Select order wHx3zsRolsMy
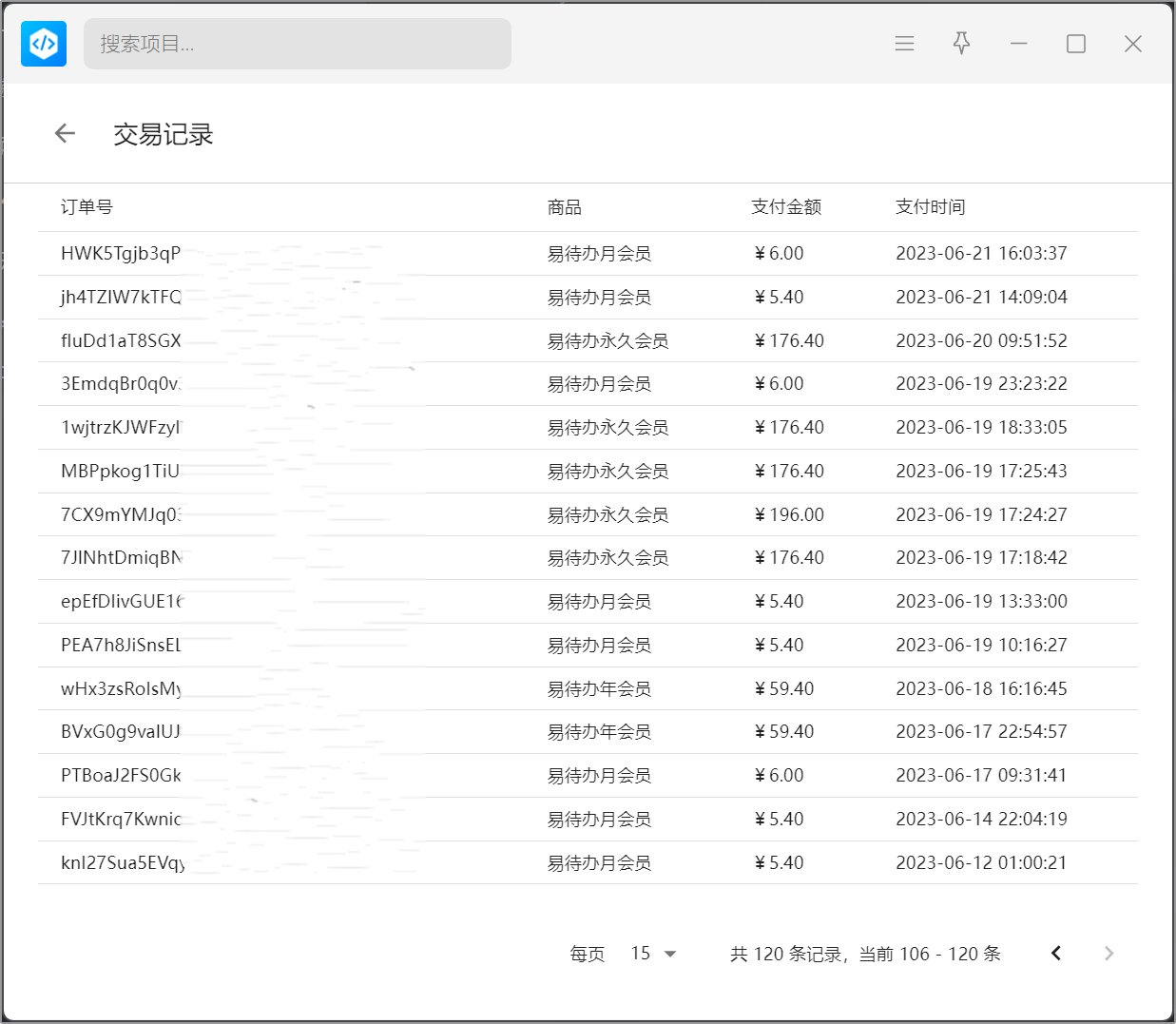The image size is (1176, 1024). point(121,689)
